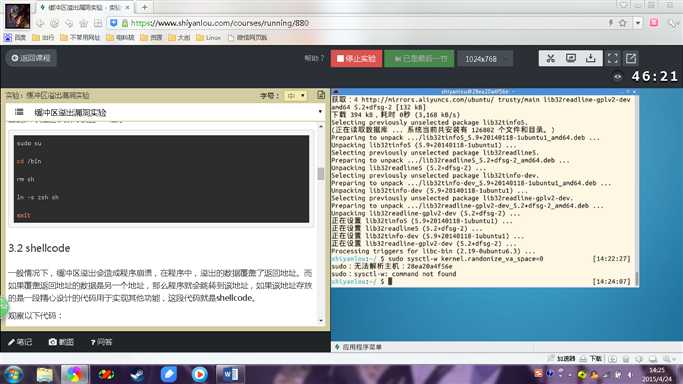Open the font size dropdown
Image resolution: width=683 pixels, height=384 pixels.
296,95
